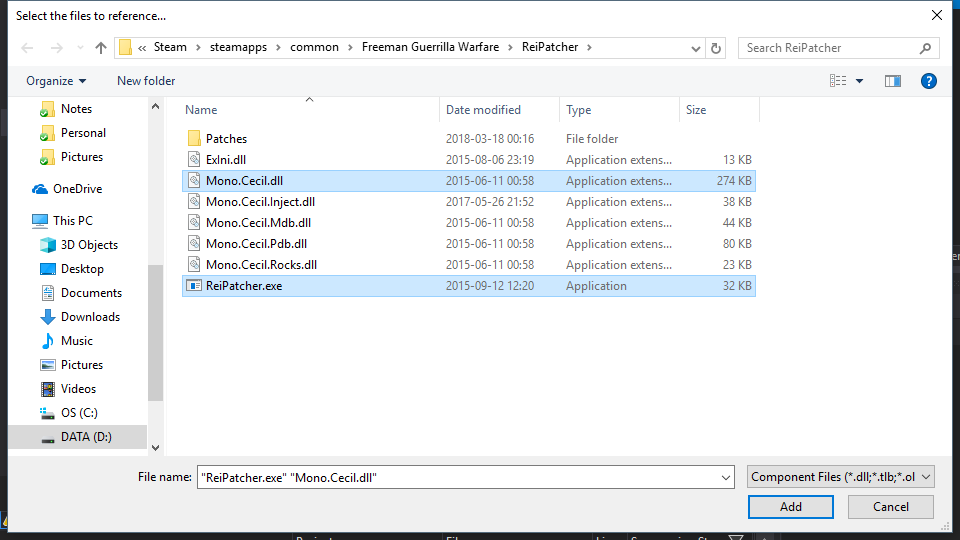The image size is (960, 540).
Task: Go up one folder level
Action: pyautogui.click(x=101, y=48)
